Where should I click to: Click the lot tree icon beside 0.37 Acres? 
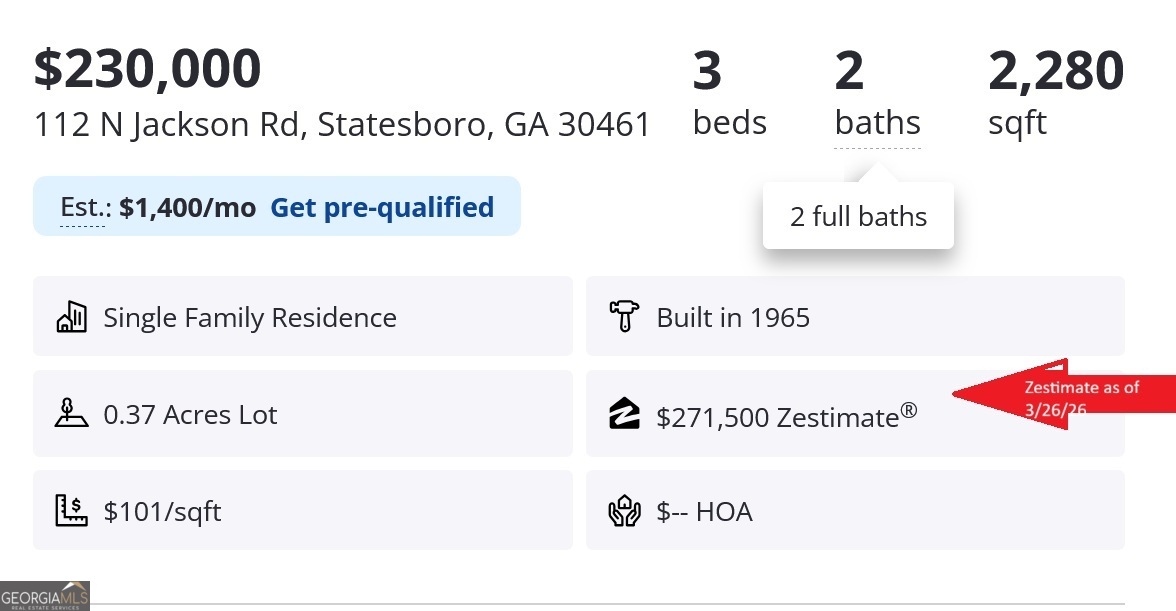tap(71, 414)
